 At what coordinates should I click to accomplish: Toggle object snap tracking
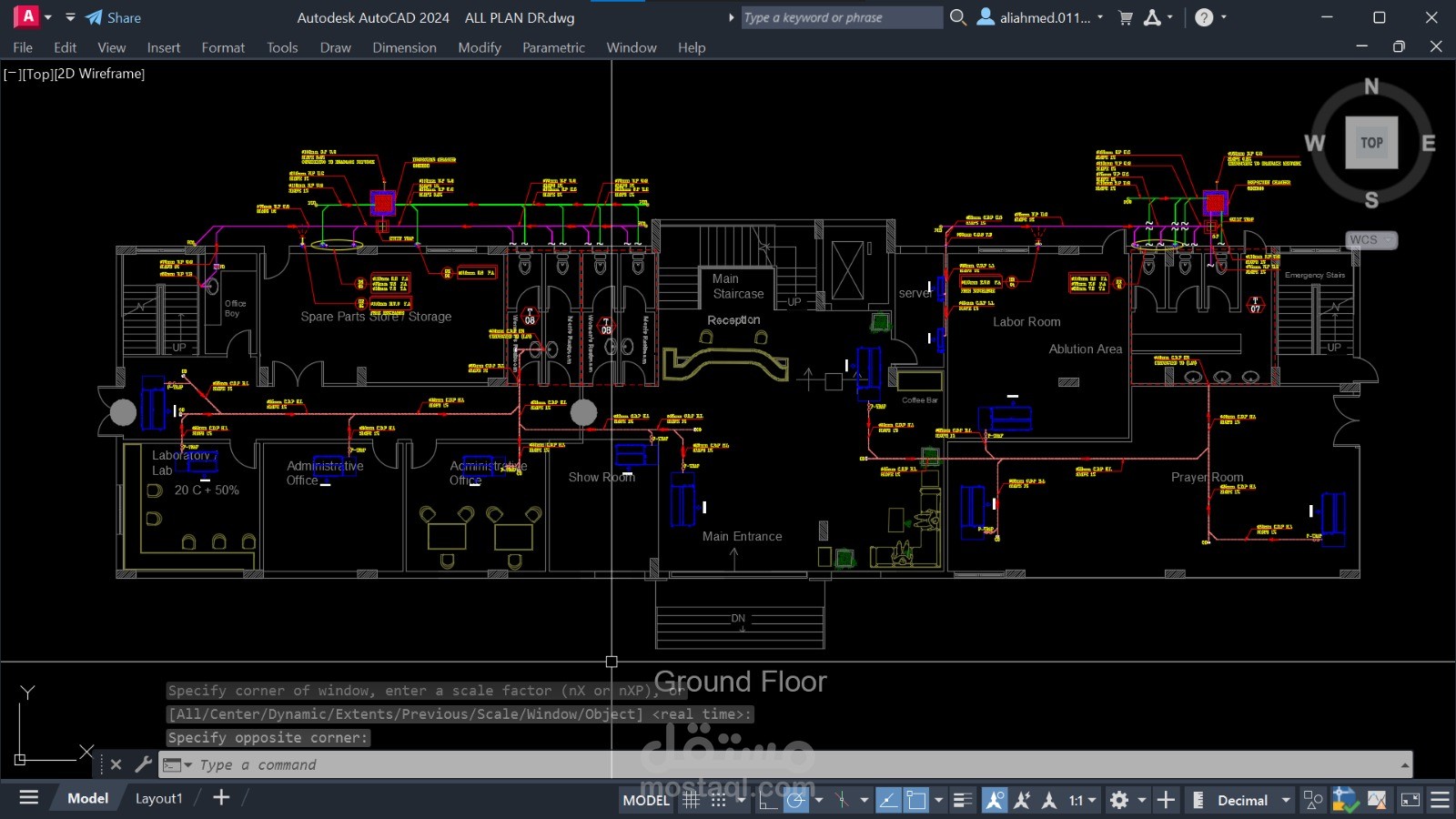889,800
